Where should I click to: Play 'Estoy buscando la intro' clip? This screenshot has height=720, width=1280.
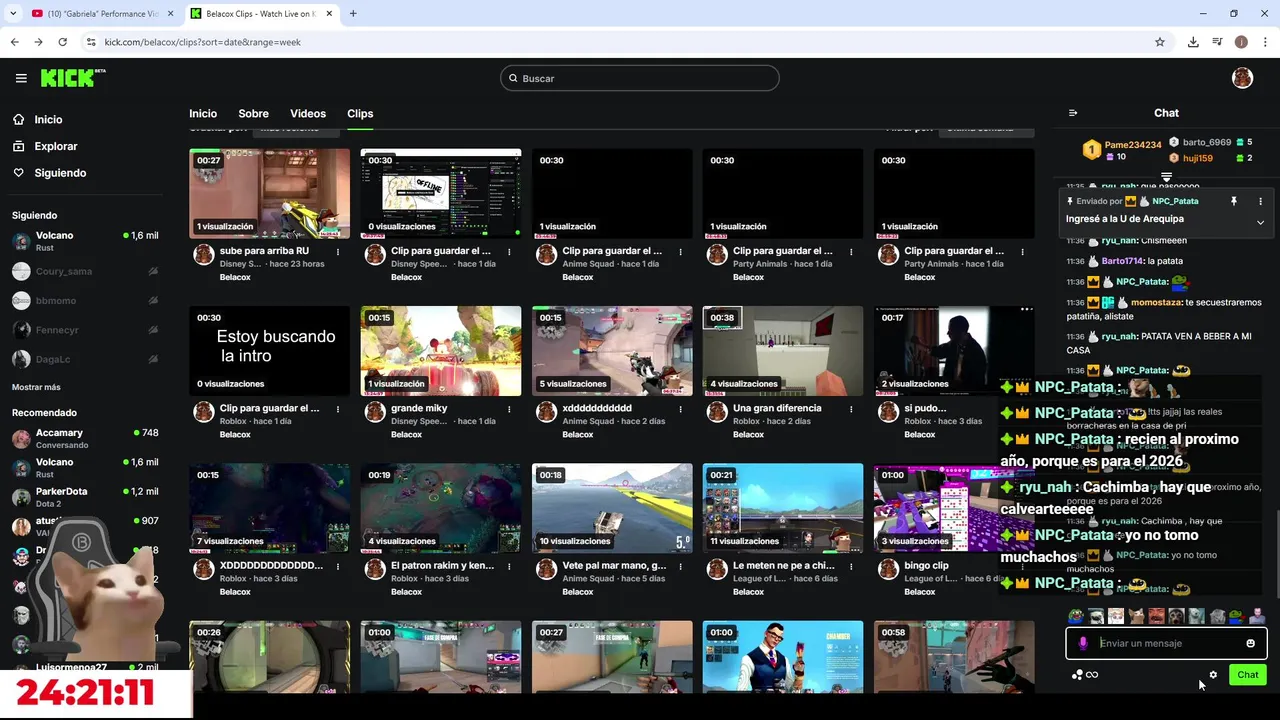pyautogui.click(x=269, y=351)
